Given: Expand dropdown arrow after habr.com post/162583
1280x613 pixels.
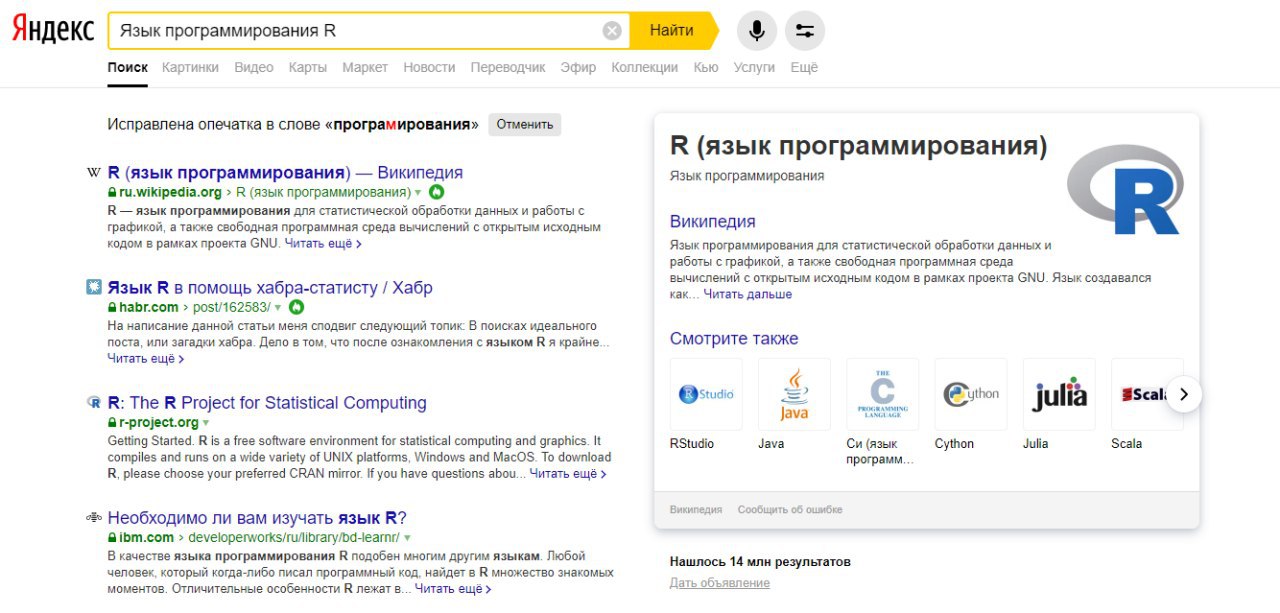Looking at the screenshot, I should click(278, 308).
